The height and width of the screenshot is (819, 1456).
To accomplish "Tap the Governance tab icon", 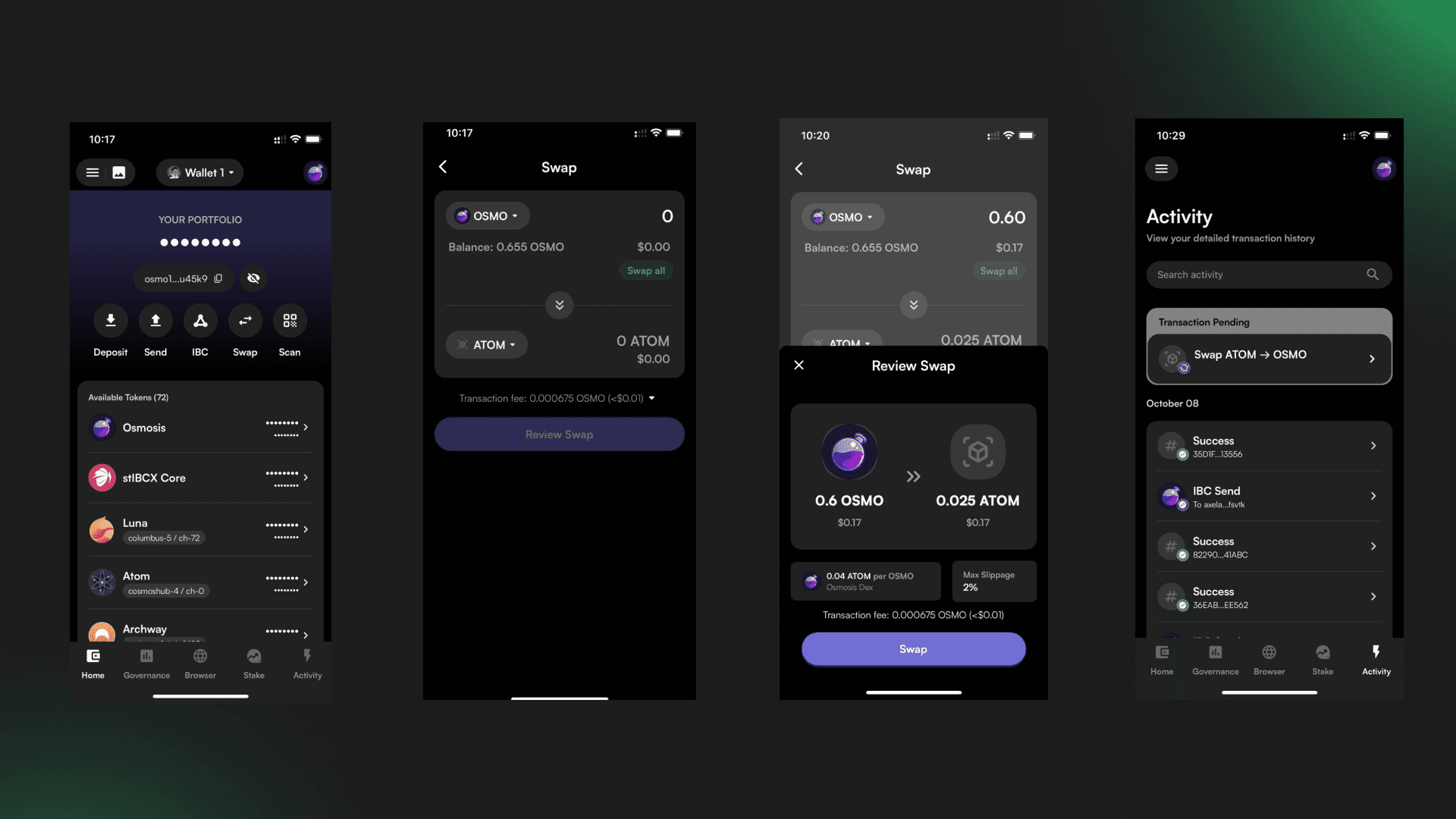I will pyautogui.click(x=146, y=655).
